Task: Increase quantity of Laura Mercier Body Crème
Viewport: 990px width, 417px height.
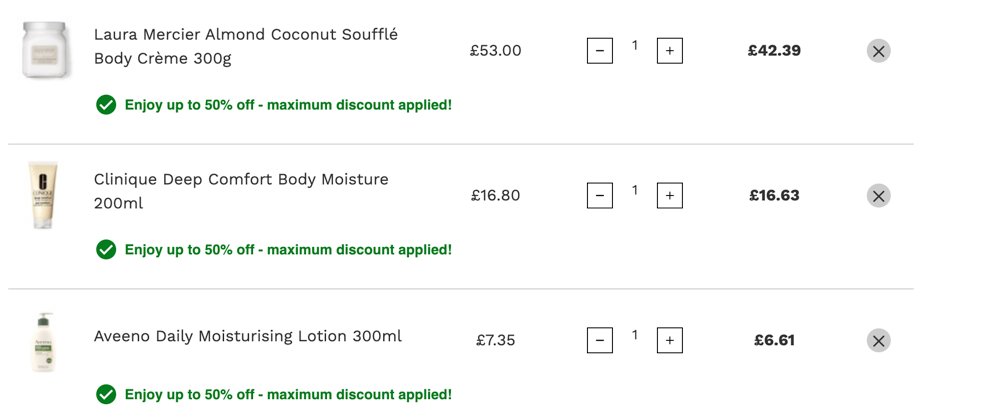Action: click(669, 51)
